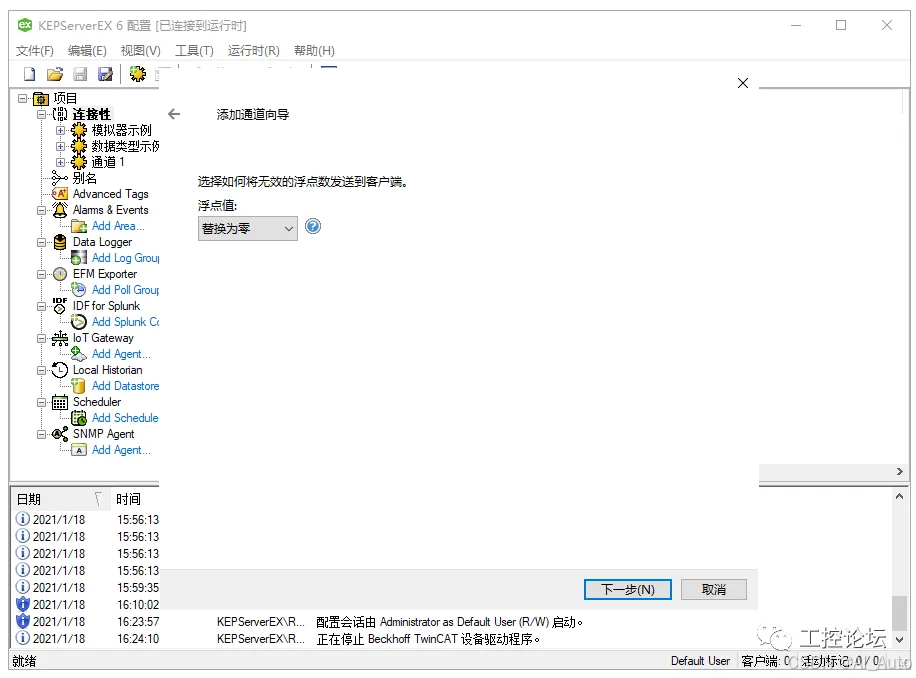Viewport: 916px width, 678px height.
Task: Click the Add Schedule link
Action: click(x=125, y=418)
